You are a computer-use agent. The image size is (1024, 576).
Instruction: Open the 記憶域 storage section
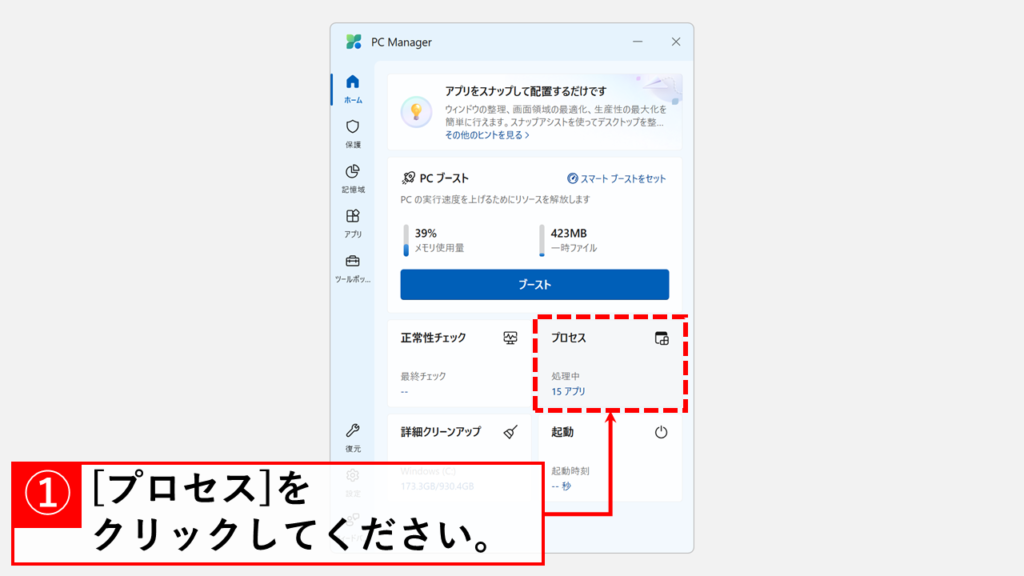click(353, 178)
